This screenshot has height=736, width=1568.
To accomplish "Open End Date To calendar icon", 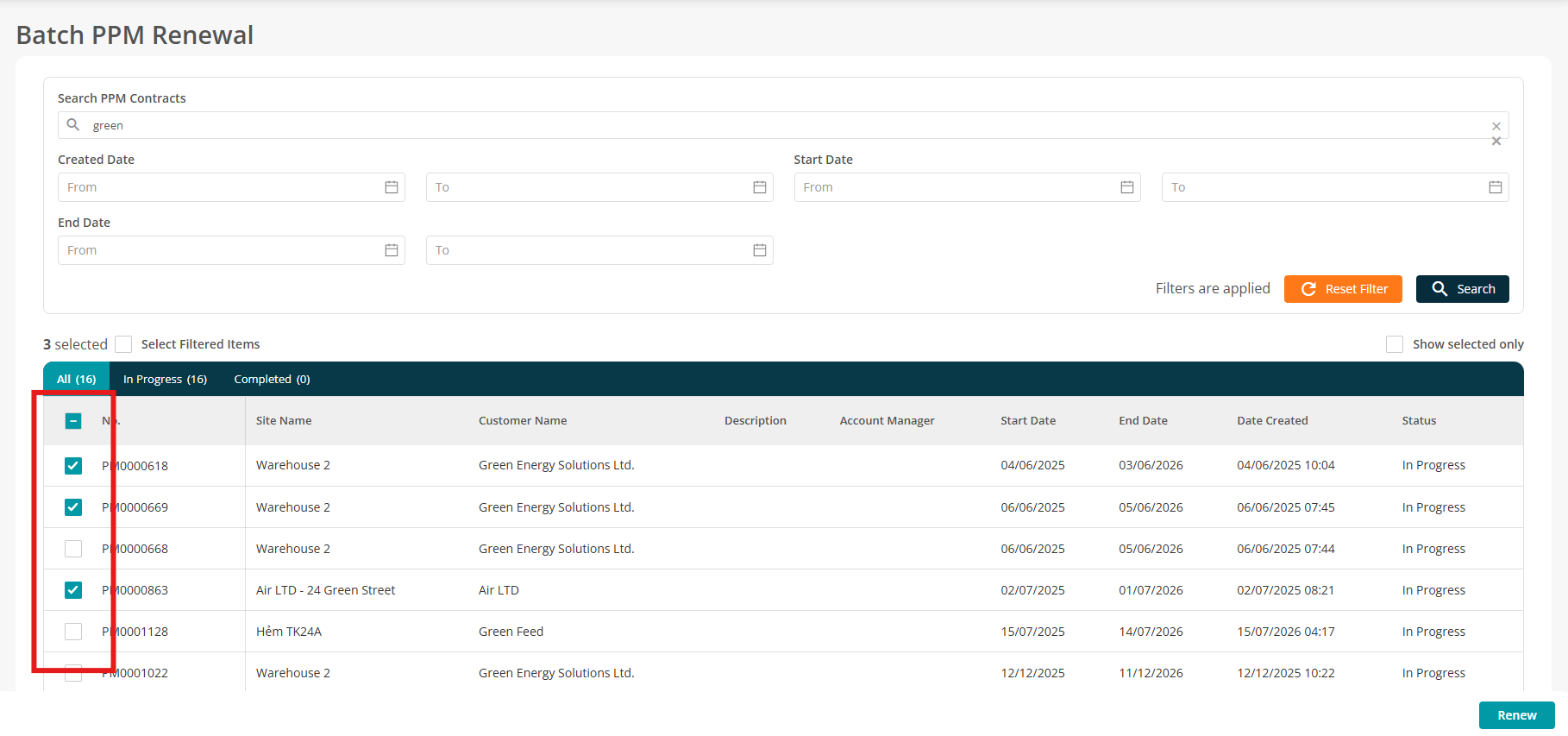I will (760, 250).
